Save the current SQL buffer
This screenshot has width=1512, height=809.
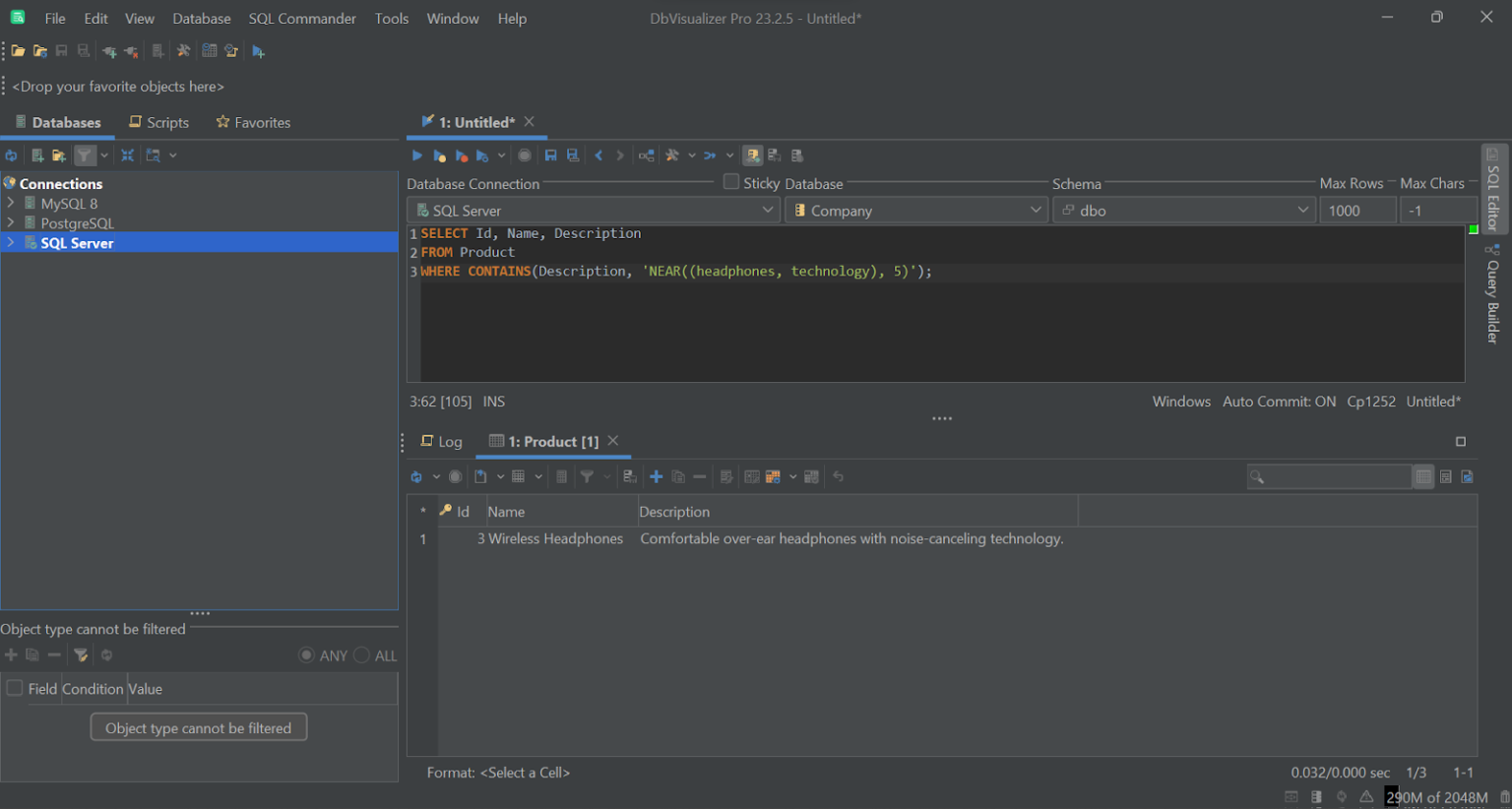[550, 155]
